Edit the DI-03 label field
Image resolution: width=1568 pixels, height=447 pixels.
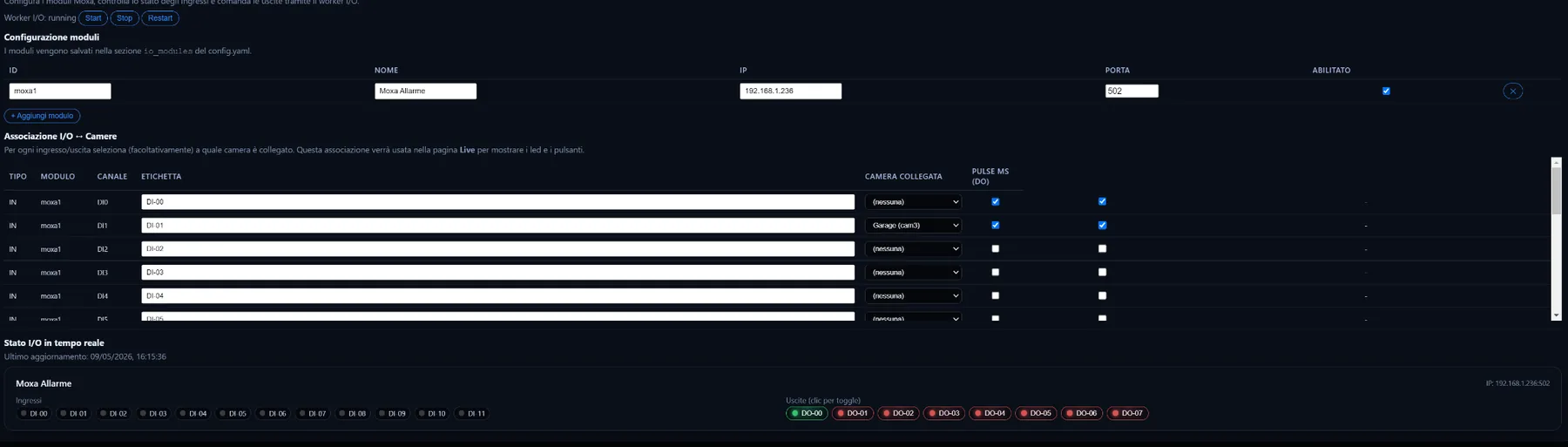(x=497, y=272)
